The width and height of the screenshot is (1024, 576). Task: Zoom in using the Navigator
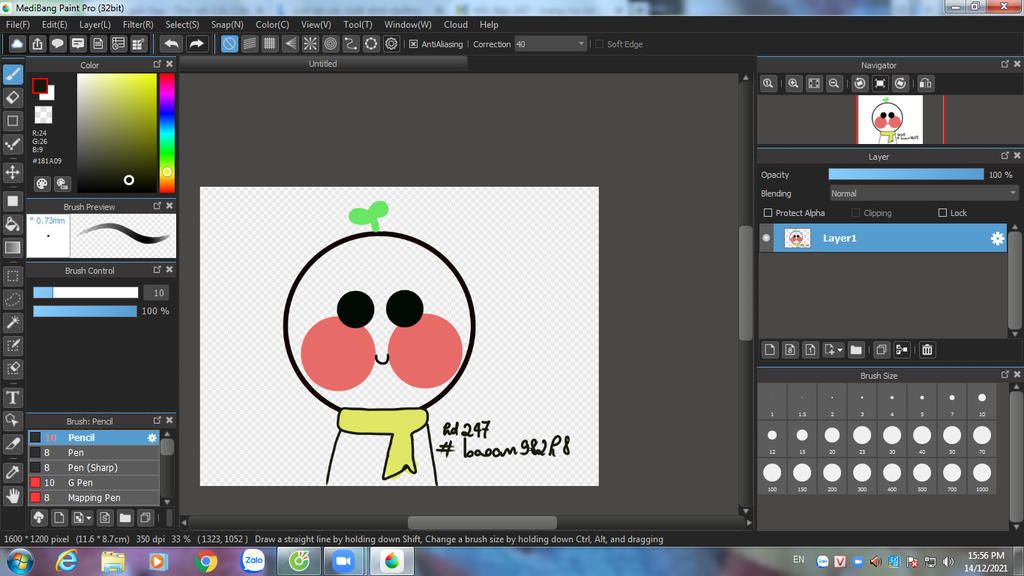click(793, 84)
